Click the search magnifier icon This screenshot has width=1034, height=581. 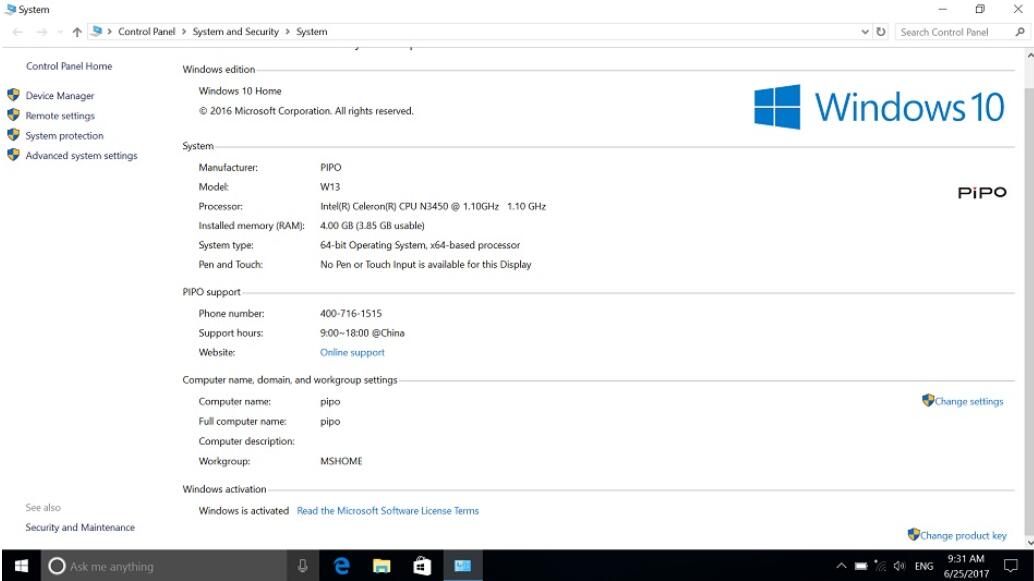coord(1020,32)
